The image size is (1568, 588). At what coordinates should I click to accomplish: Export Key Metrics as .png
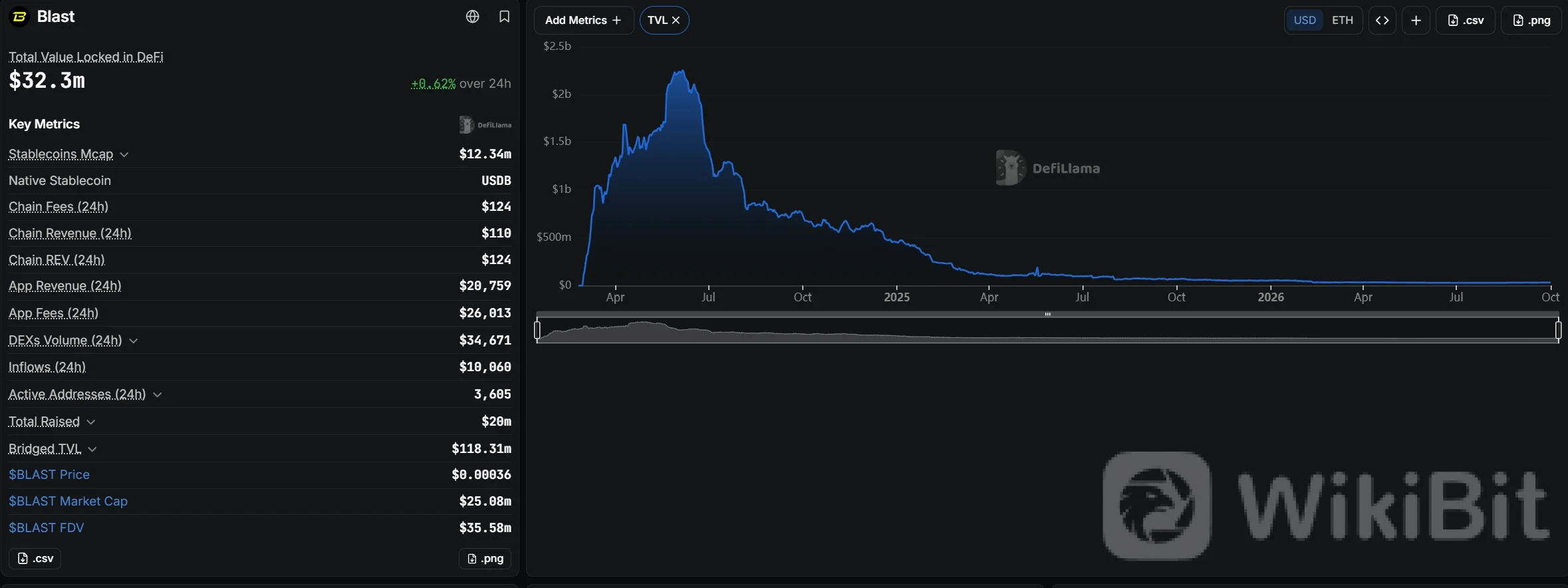[x=485, y=558]
